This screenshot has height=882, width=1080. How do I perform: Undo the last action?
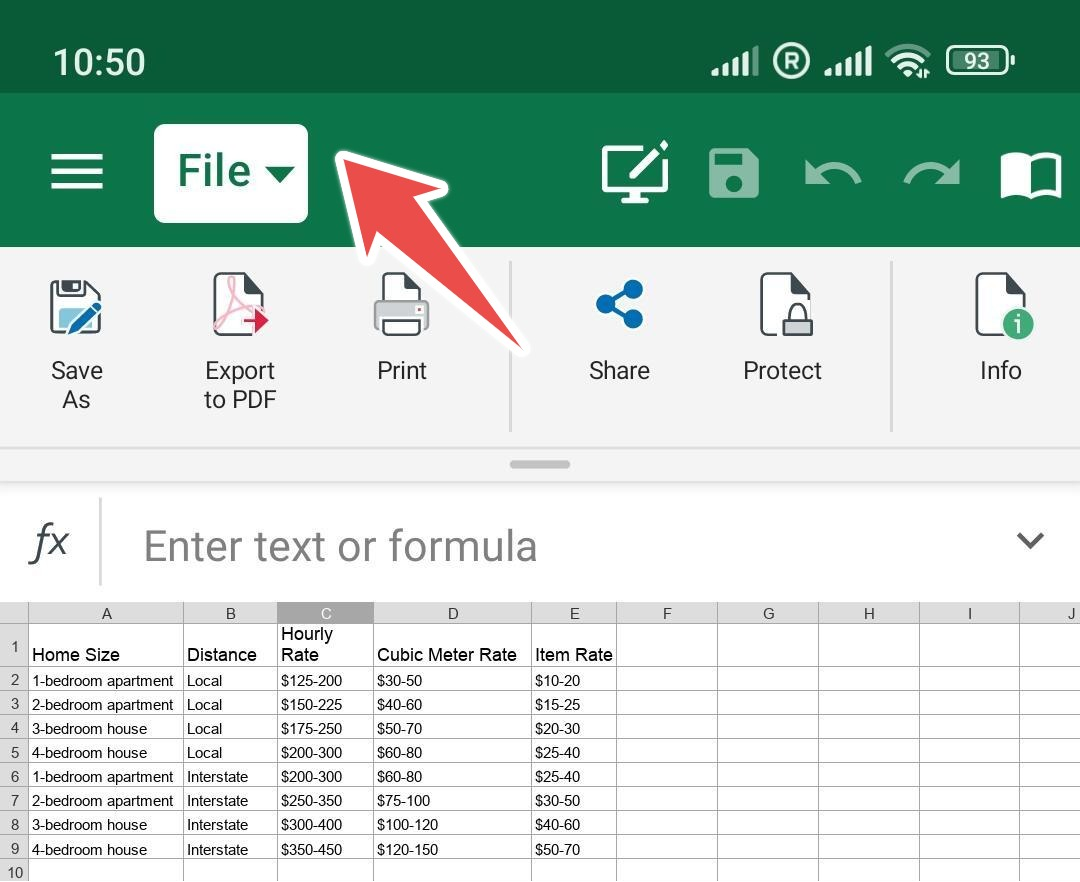pos(832,173)
